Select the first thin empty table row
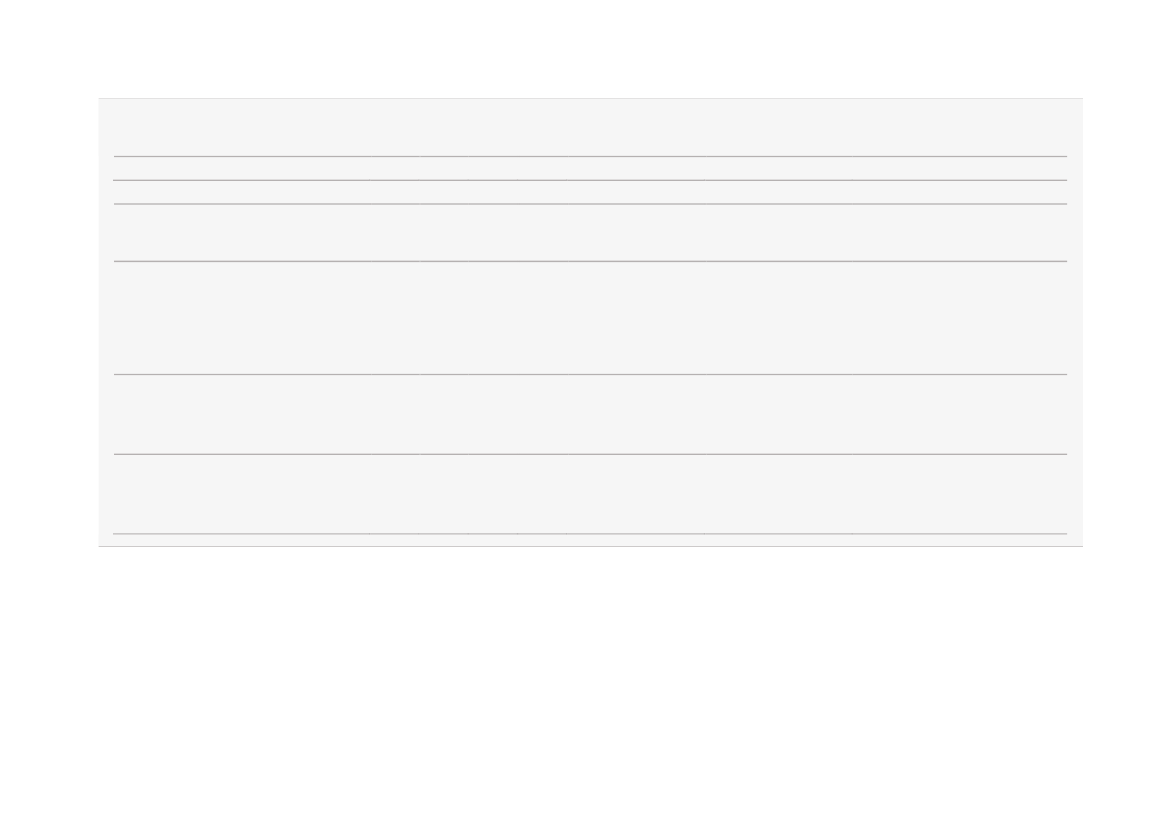1170x827 pixels. pyautogui.click(x=590, y=168)
